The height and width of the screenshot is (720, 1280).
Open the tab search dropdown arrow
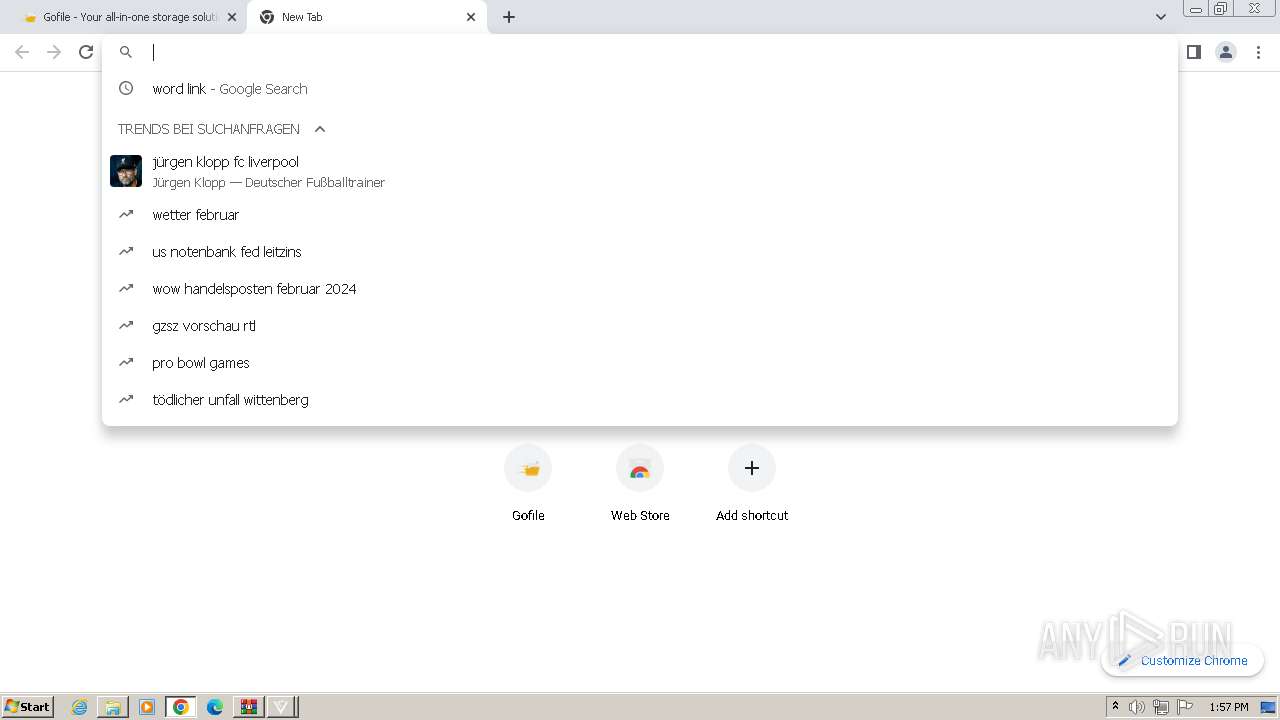(x=1161, y=17)
